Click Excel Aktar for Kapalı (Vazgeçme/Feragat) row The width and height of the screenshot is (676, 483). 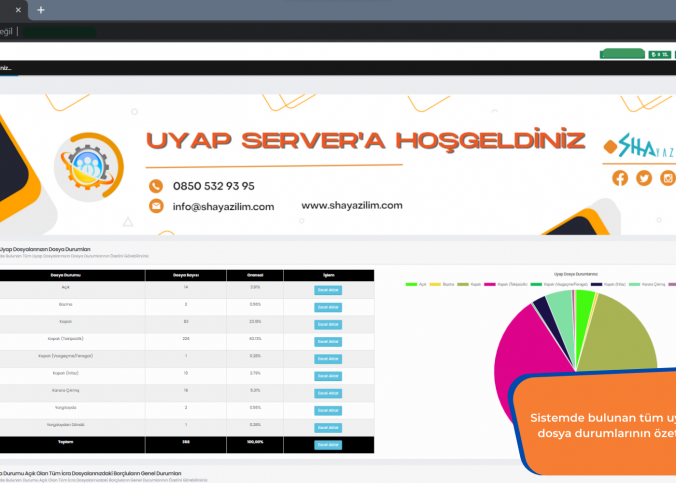(x=328, y=359)
